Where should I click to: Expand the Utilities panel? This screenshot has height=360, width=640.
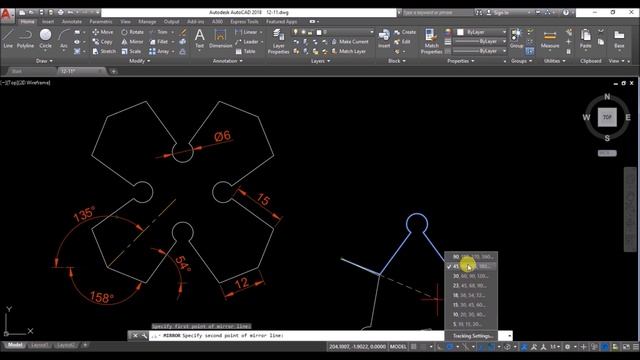(554, 61)
